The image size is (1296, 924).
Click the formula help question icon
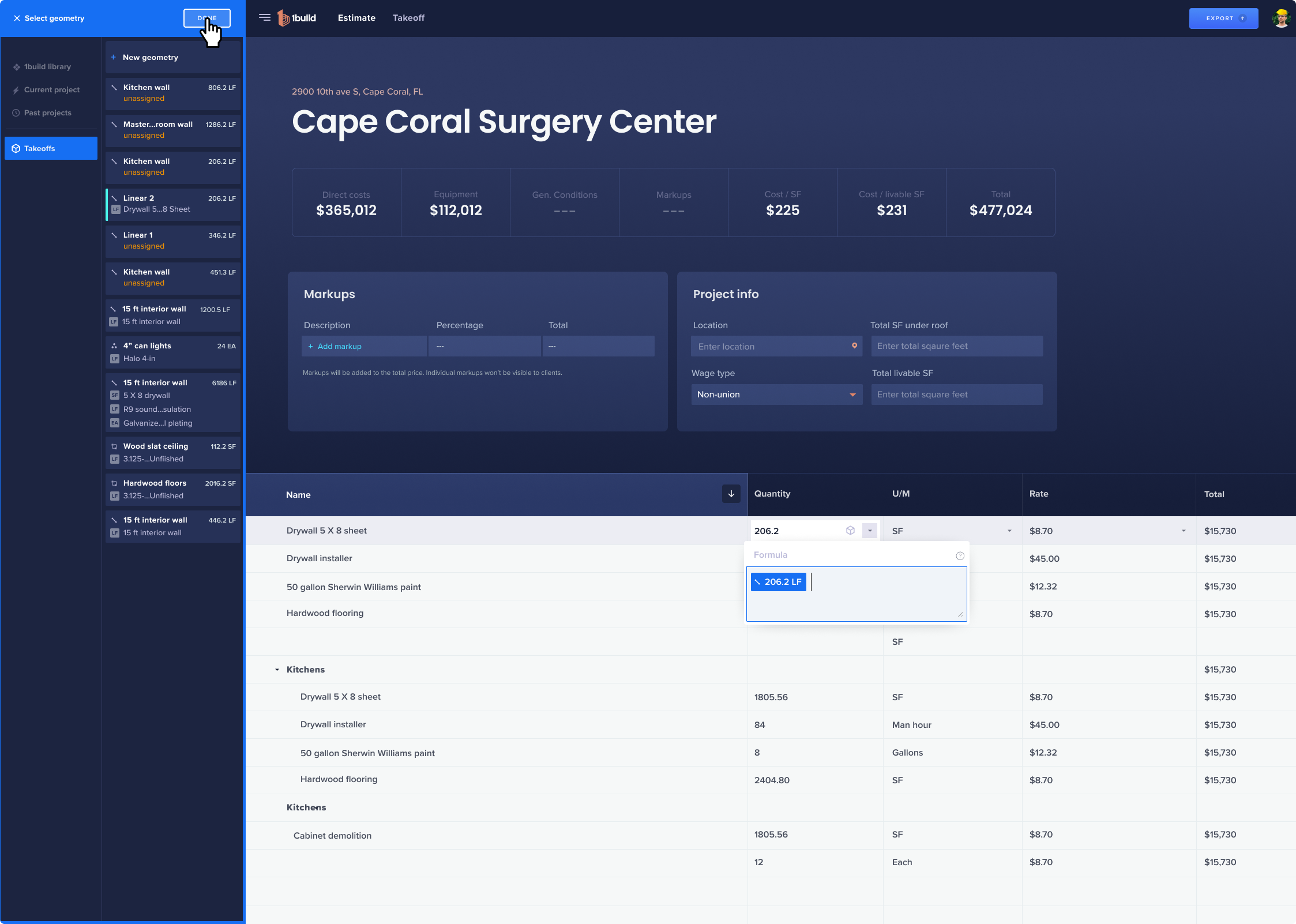click(960, 555)
